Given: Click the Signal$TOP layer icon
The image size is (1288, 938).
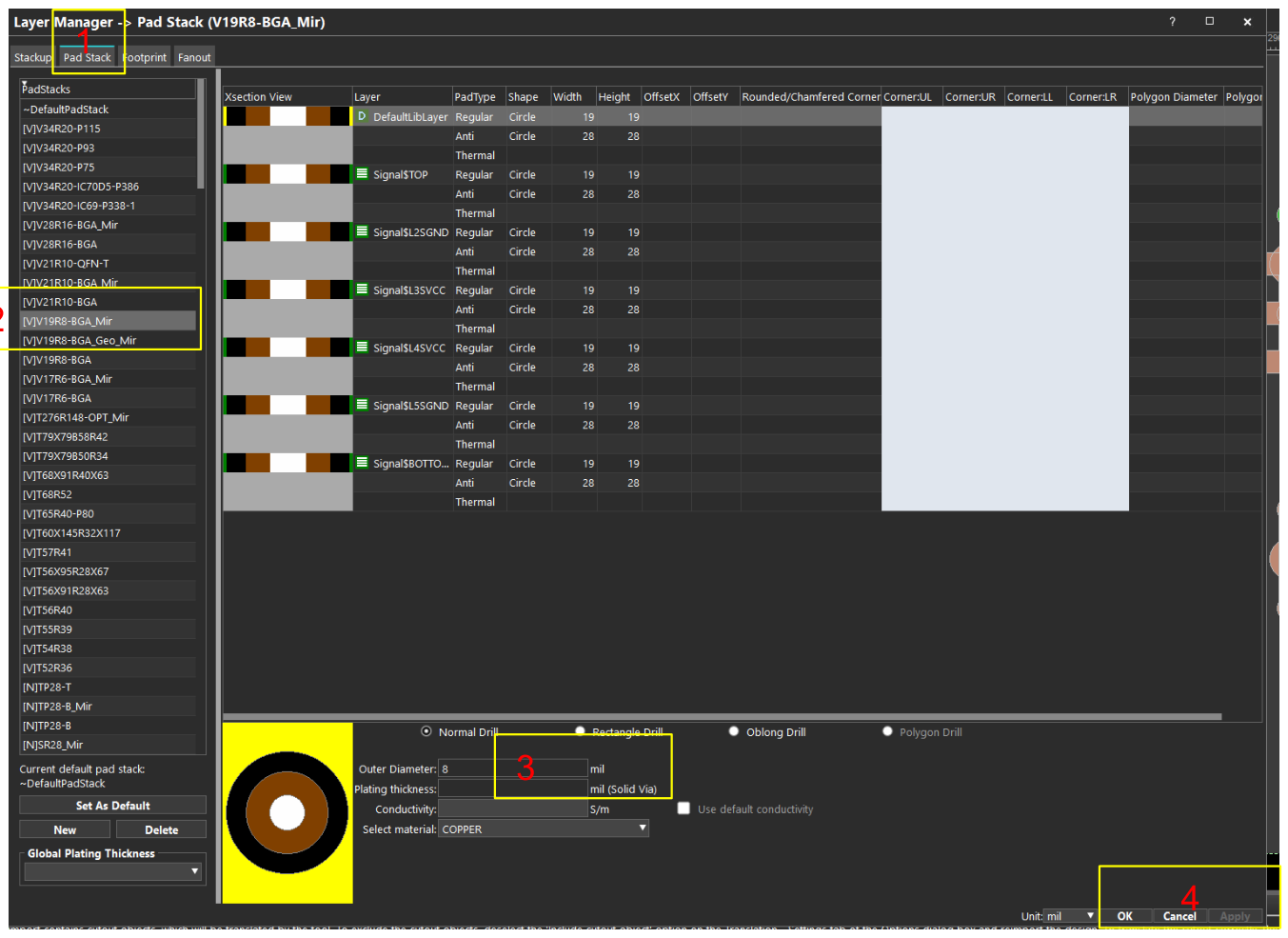Looking at the screenshot, I should coord(362,174).
